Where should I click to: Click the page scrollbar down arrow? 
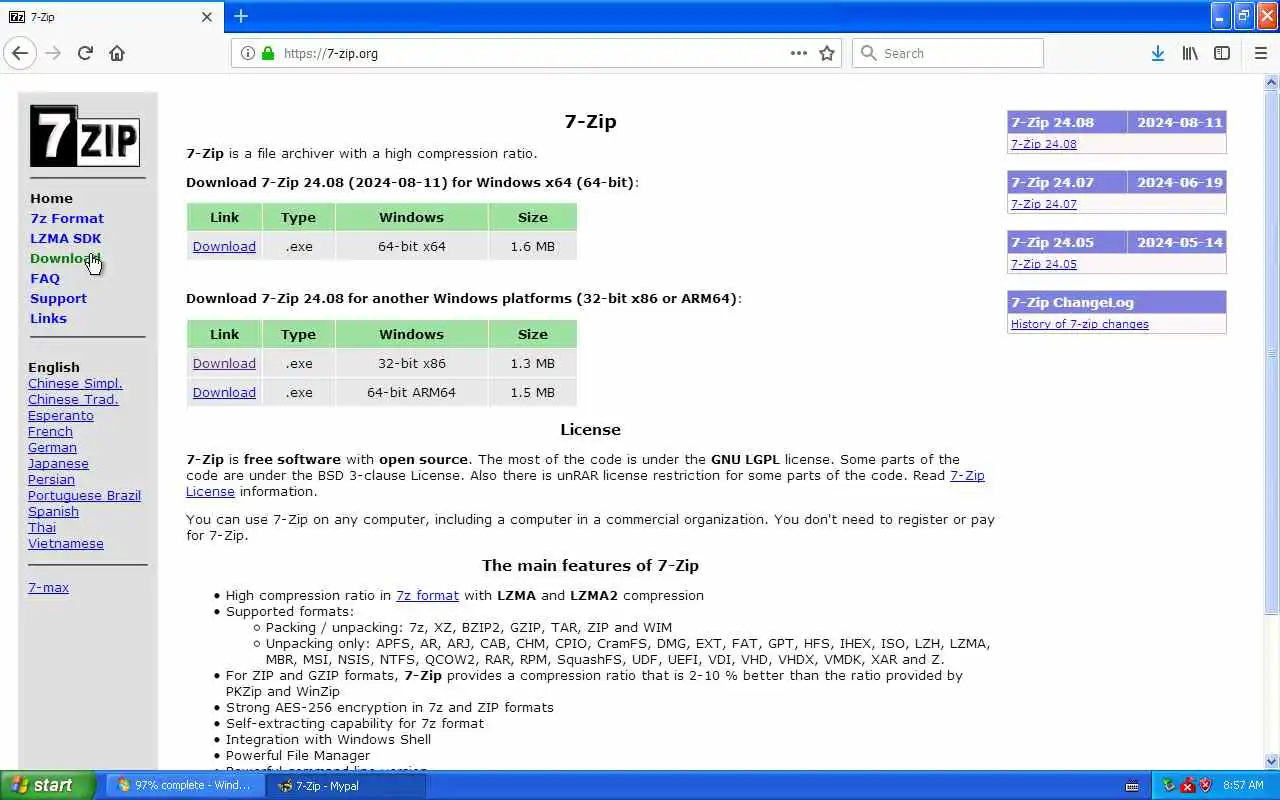tap(1272, 761)
